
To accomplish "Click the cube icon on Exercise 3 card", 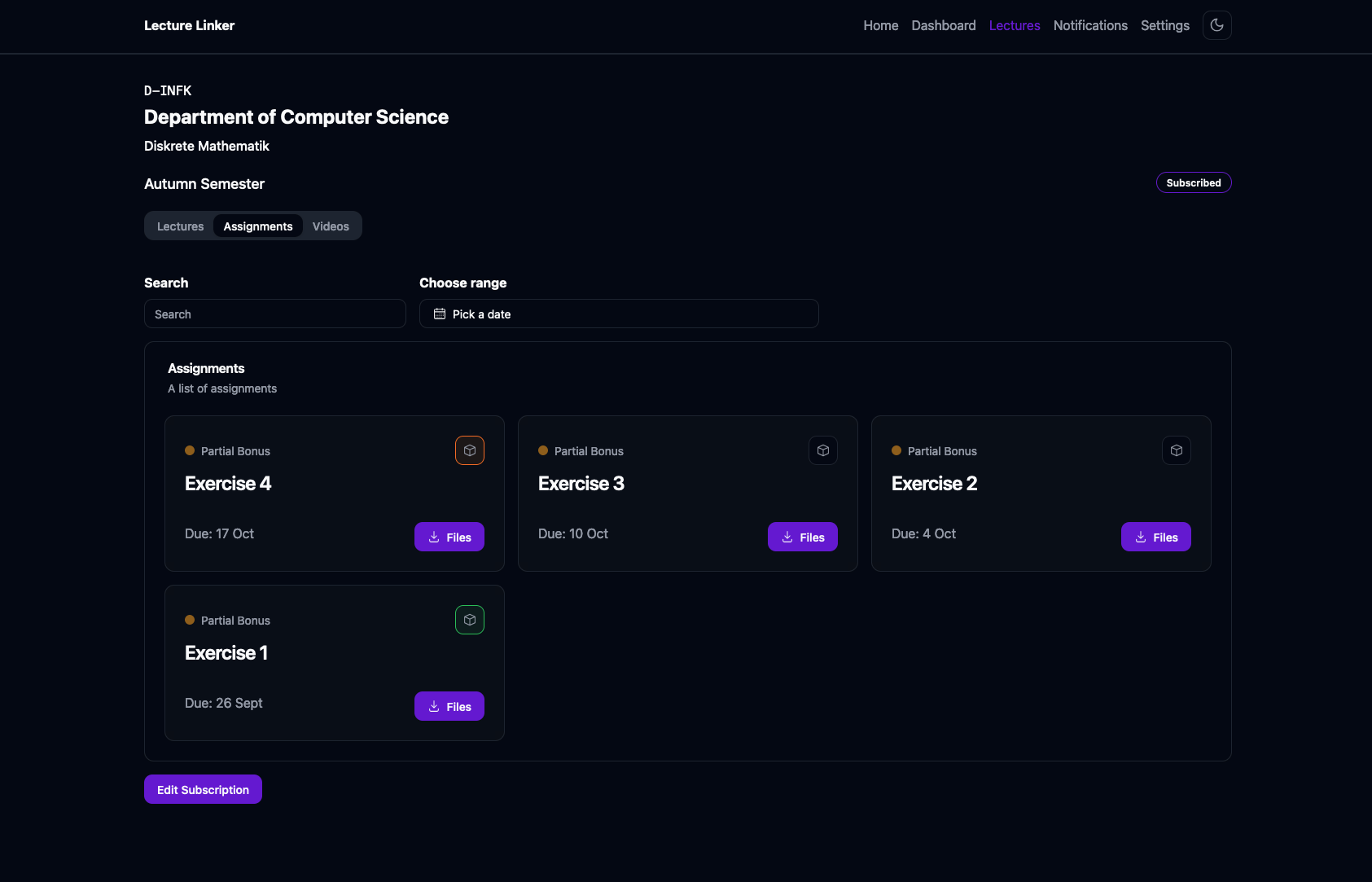I will [x=823, y=450].
